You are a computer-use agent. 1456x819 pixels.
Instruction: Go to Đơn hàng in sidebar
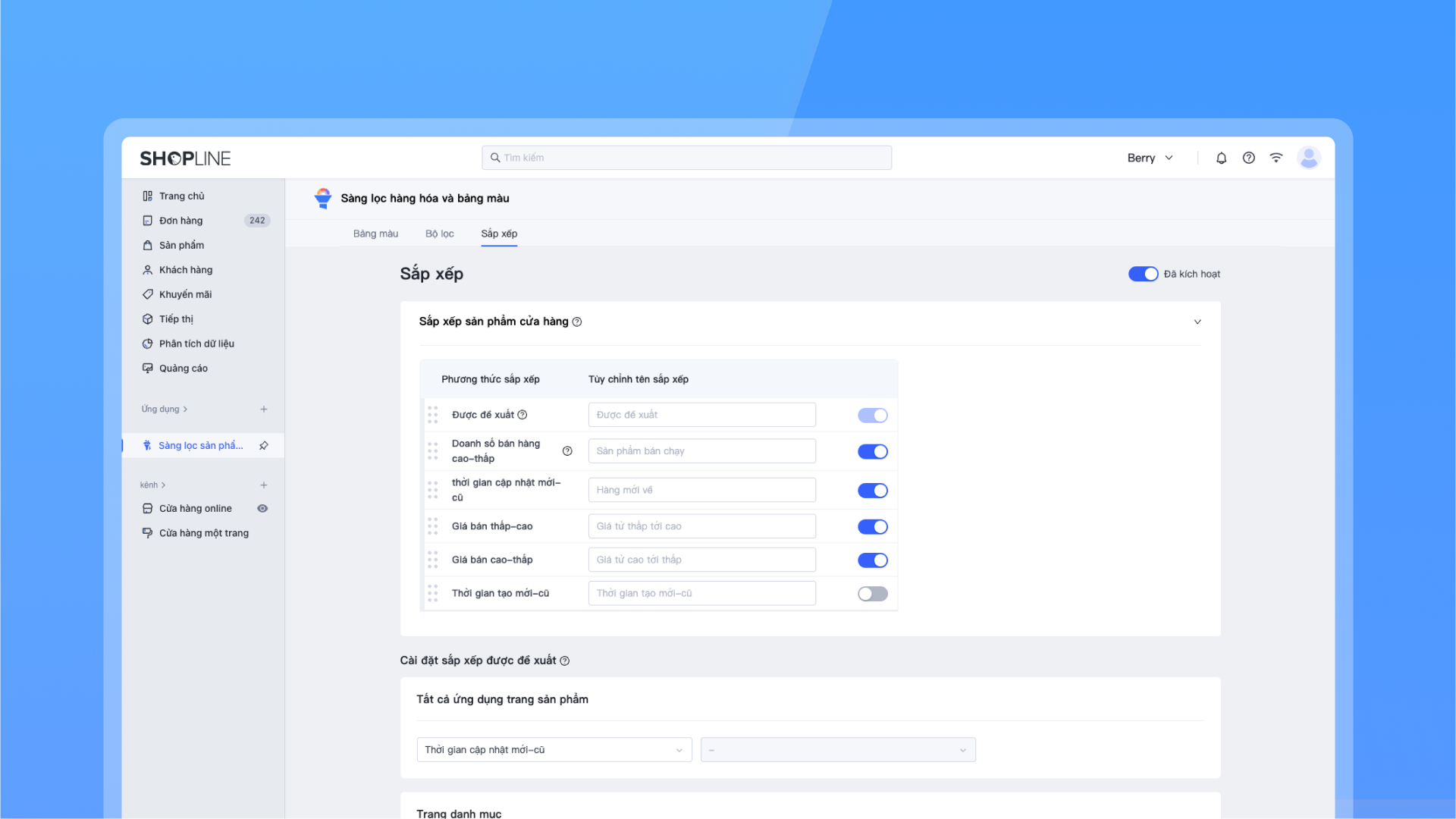coord(180,221)
